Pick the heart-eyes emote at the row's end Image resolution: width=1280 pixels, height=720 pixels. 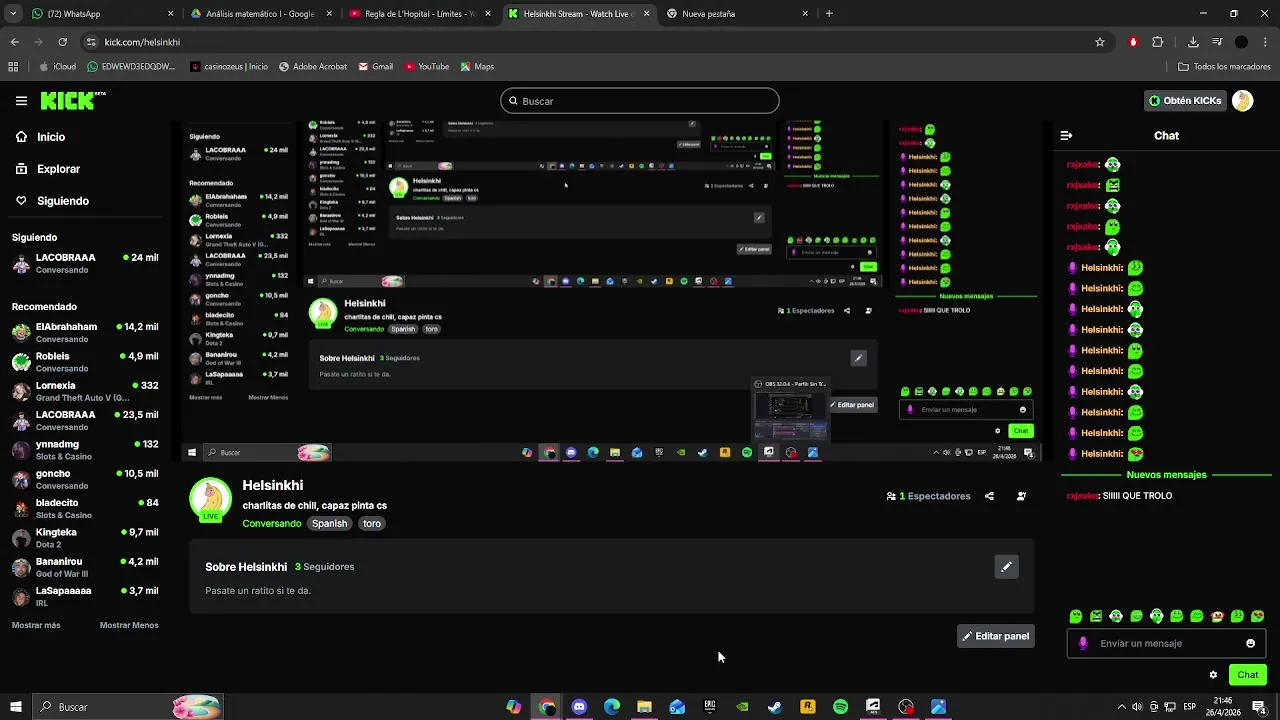(x=1258, y=616)
